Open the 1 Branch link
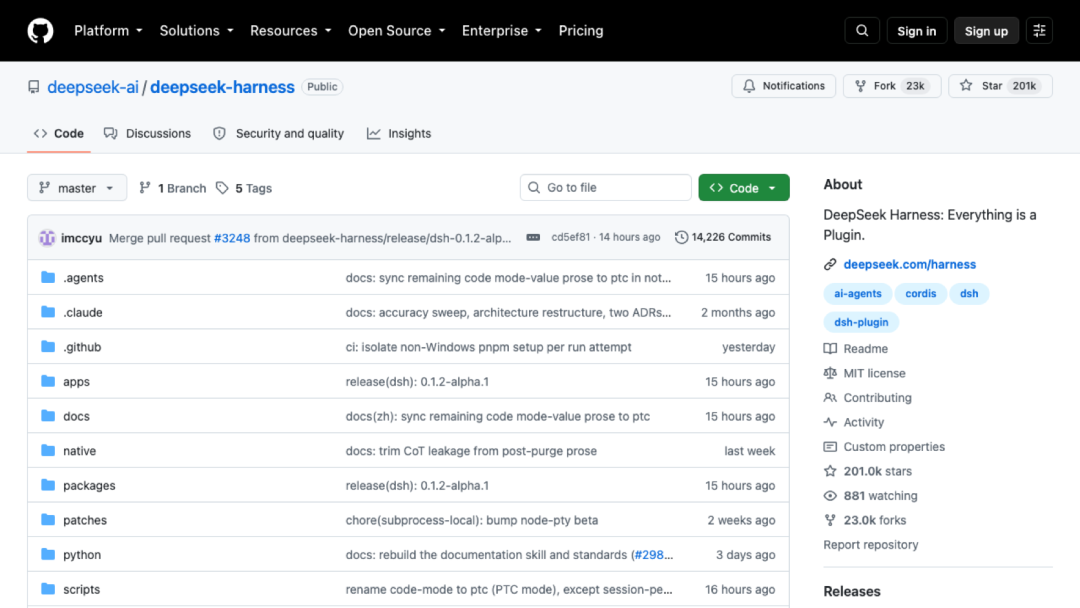The height and width of the screenshot is (608, 1080). 172,188
